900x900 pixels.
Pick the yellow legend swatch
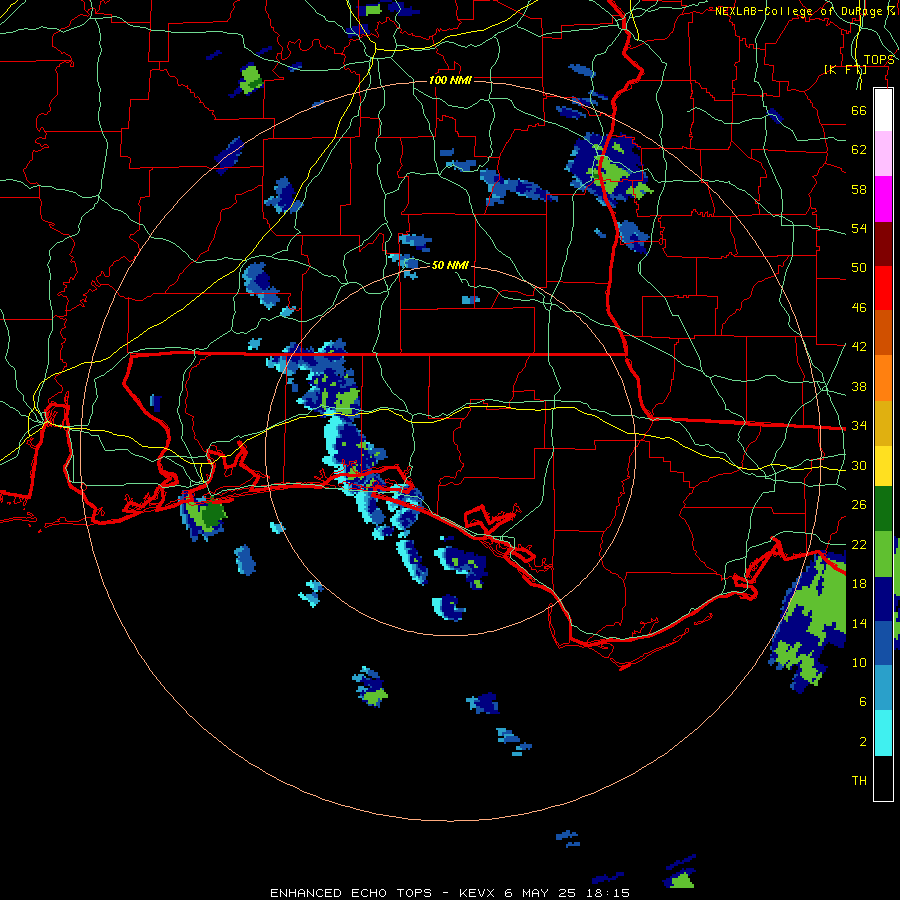coord(883,465)
